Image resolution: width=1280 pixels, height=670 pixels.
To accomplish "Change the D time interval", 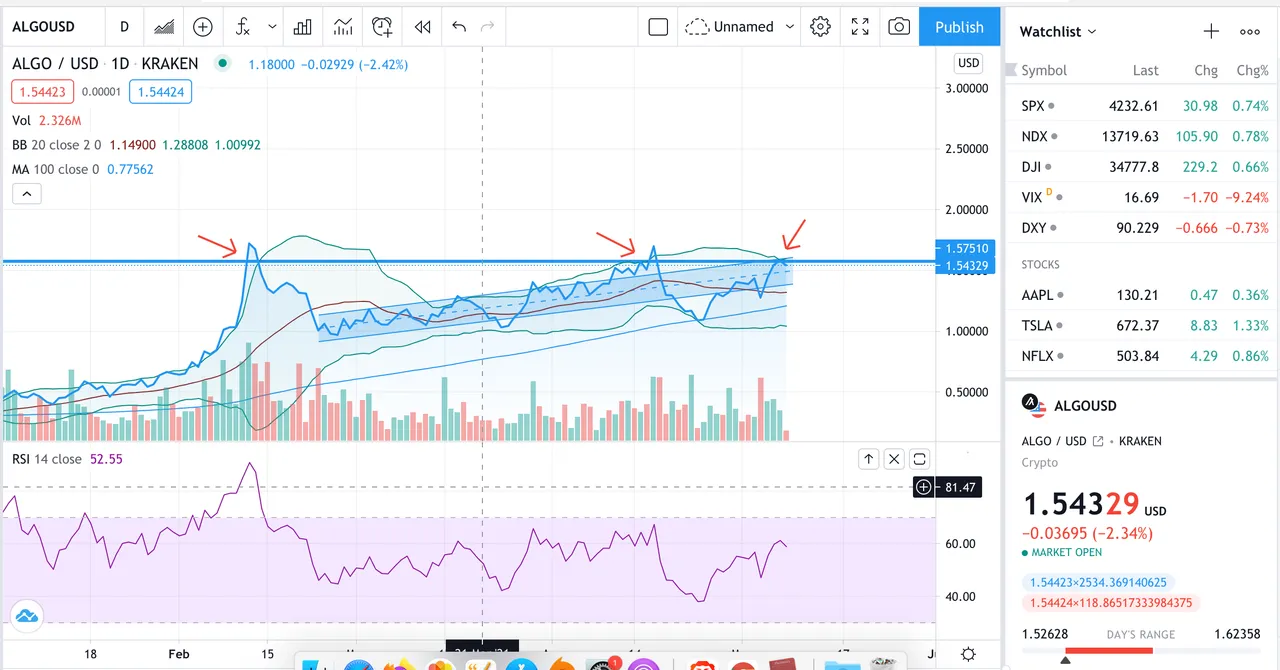I will 124,27.
